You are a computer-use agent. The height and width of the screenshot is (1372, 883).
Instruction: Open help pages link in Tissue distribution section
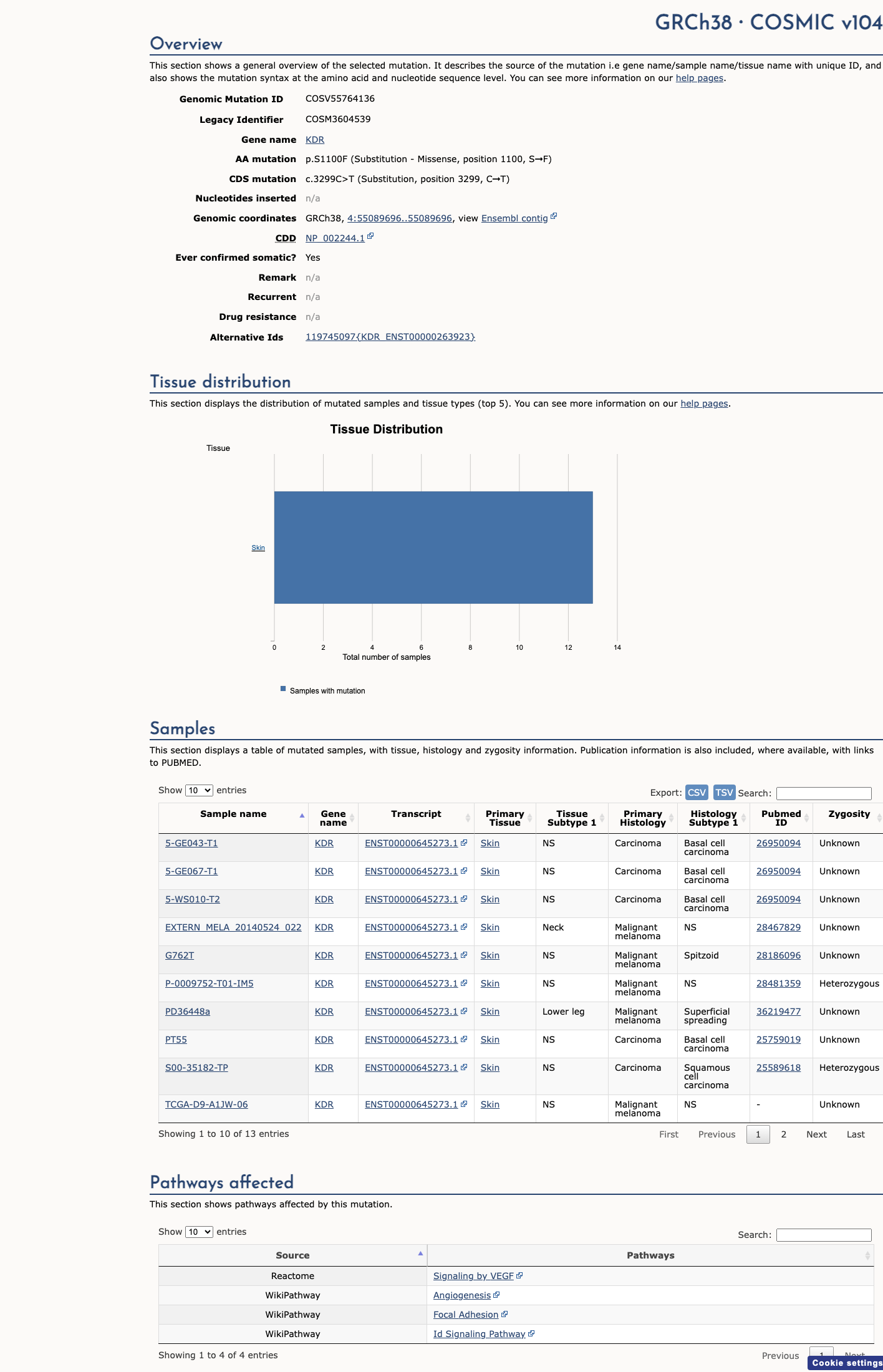click(x=704, y=403)
